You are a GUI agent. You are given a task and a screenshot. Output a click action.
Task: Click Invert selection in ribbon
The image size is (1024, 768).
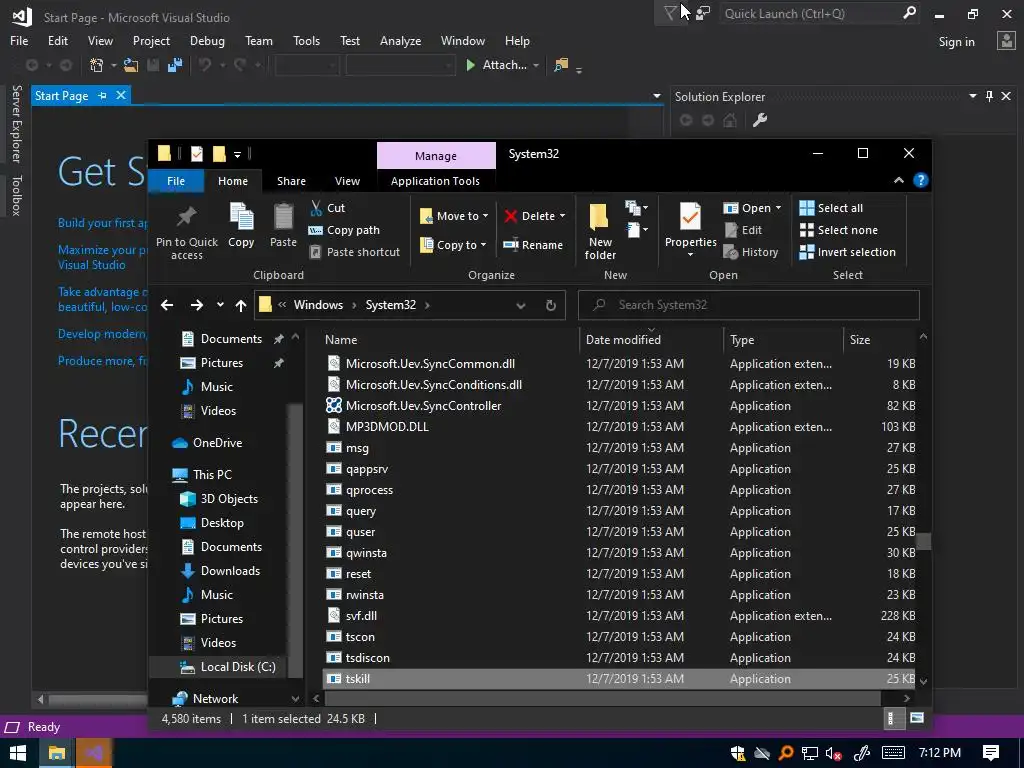pyautogui.click(x=848, y=252)
